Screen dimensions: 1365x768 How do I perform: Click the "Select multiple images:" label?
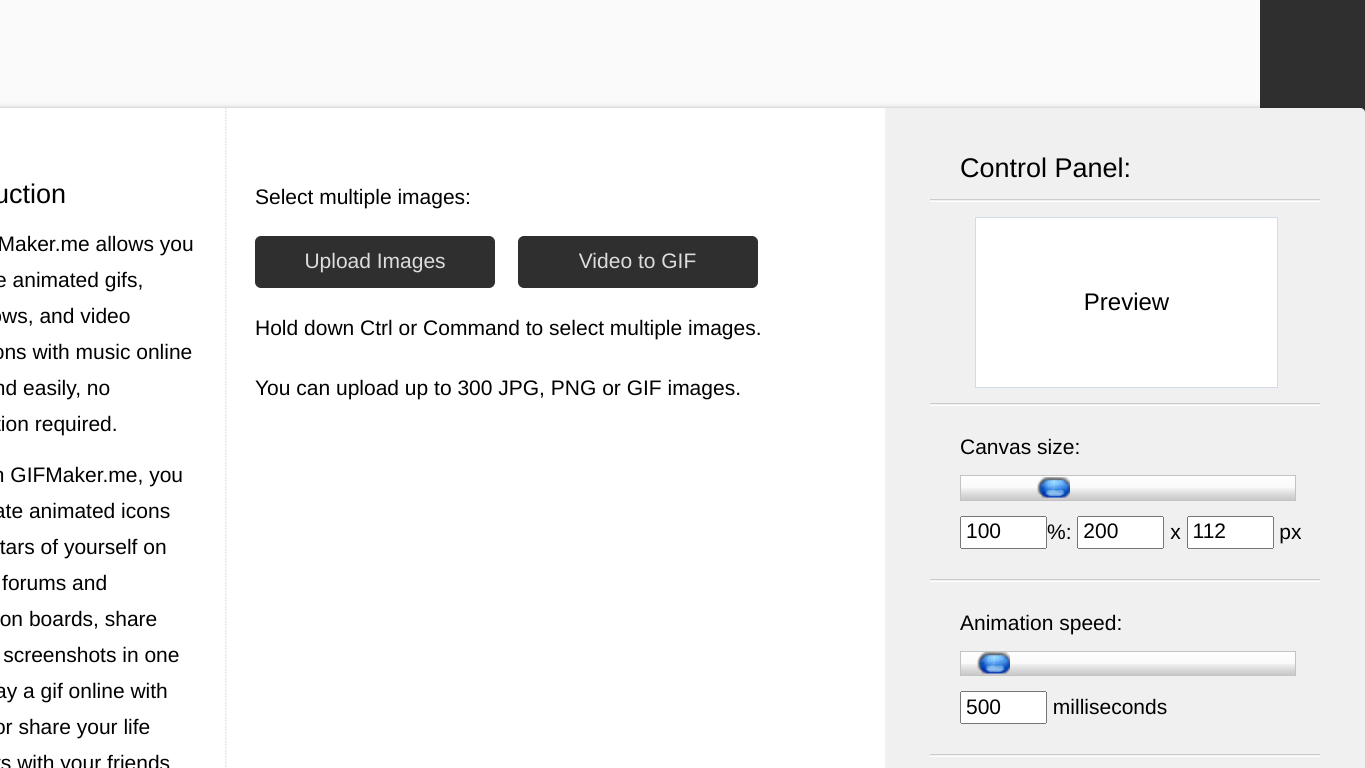click(x=363, y=197)
